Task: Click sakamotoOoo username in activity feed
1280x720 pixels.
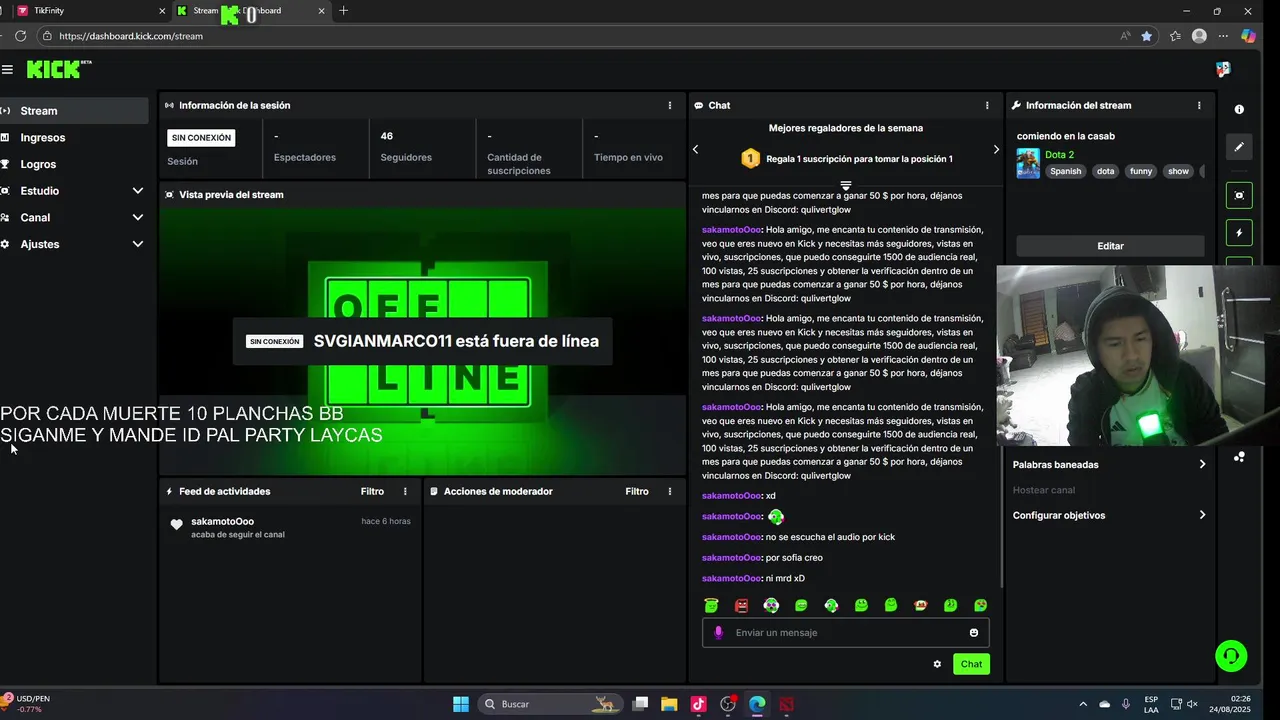Action: (x=223, y=521)
